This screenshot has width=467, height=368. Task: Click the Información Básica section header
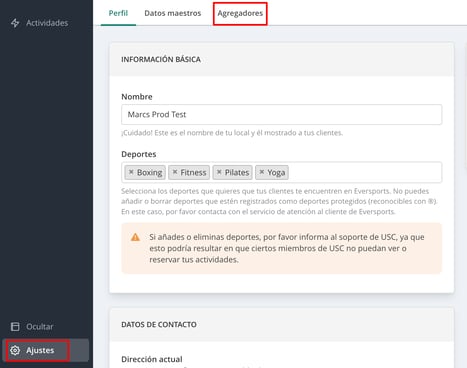pyautogui.click(x=161, y=59)
